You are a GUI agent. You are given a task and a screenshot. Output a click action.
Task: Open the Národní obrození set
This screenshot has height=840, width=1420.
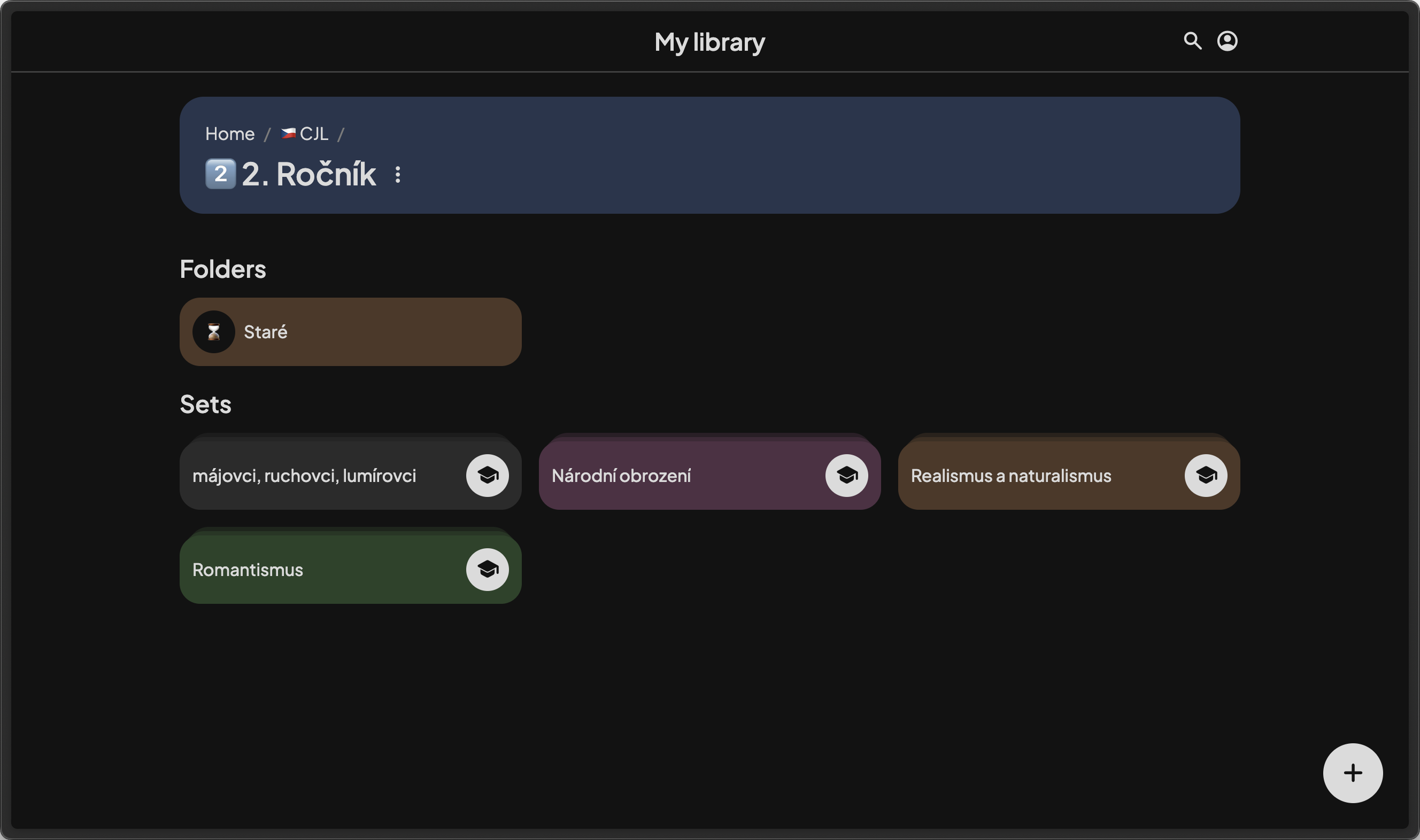click(709, 476)
